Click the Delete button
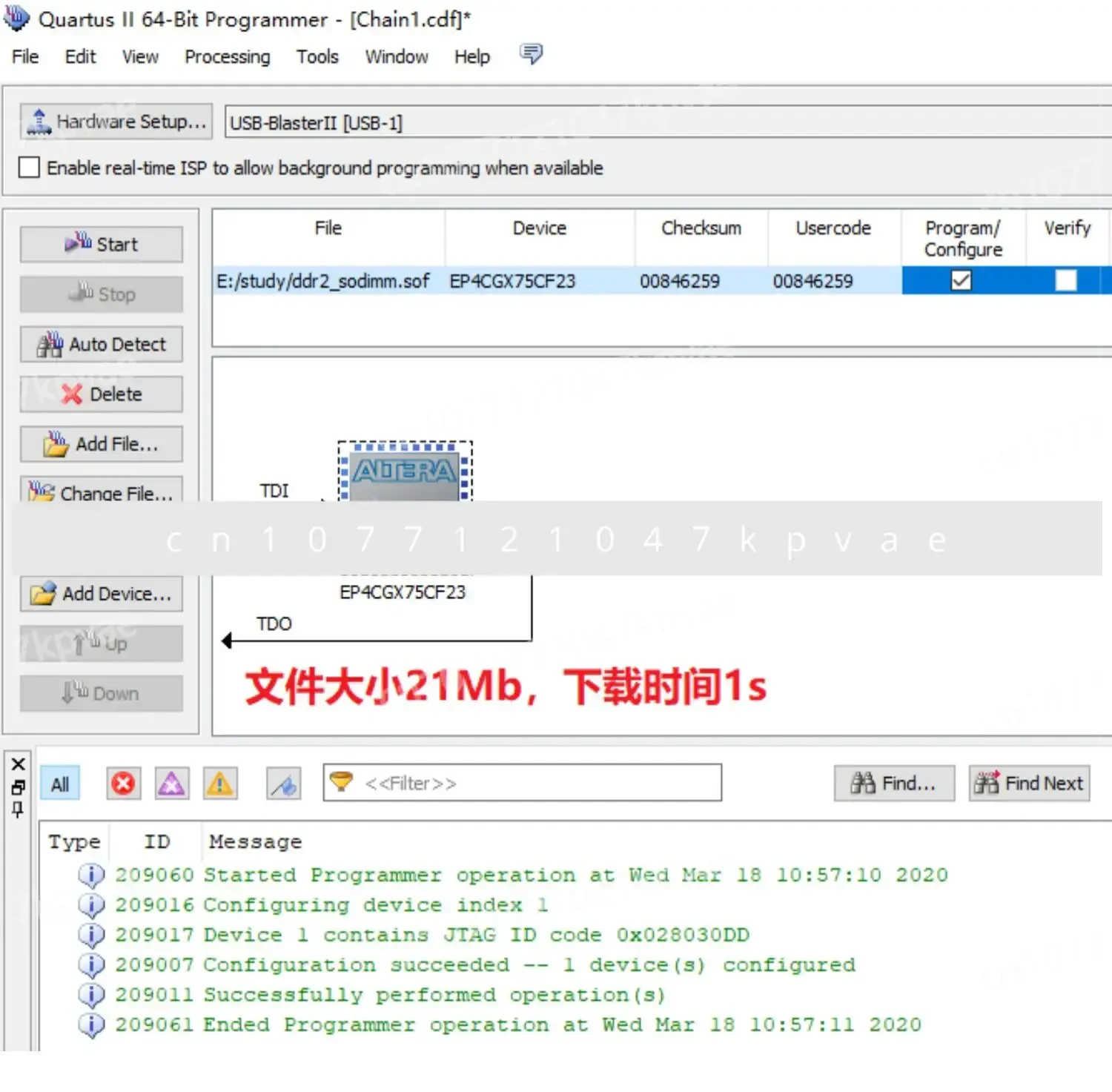Viewport: 1112px width, 1092px height. tap(102, 394)
